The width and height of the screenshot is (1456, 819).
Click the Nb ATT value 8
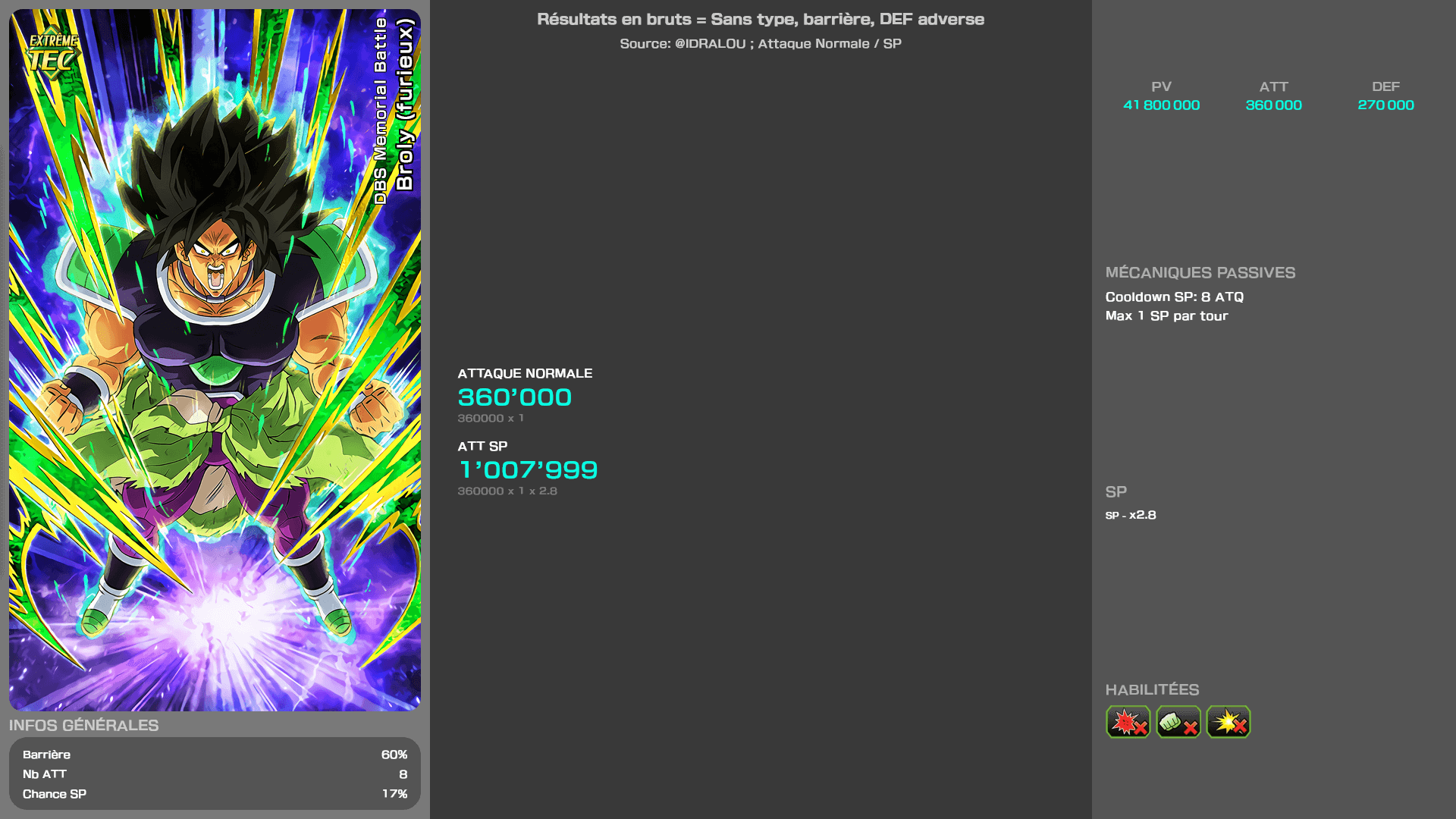click(403, 774)
